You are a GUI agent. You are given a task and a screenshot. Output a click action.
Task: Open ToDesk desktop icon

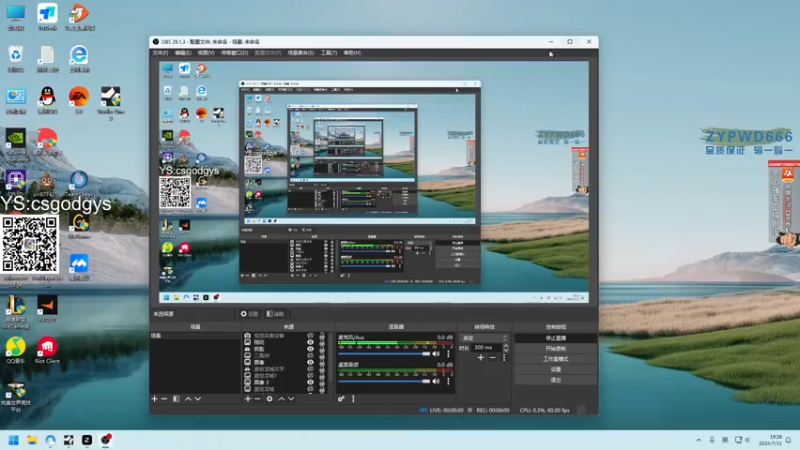(x=47, y=17)
